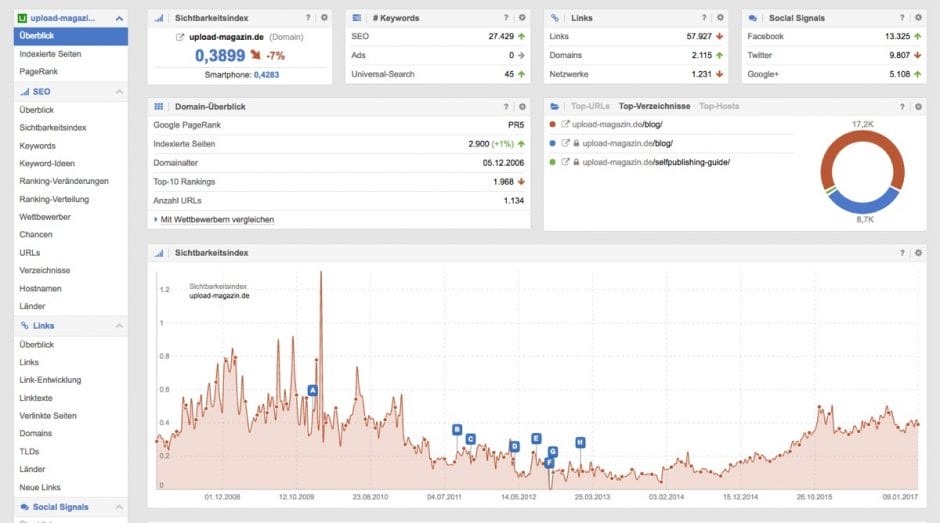
Task: Open Ranking-Veränderungen in the sidebar
Action: [64, 181]
